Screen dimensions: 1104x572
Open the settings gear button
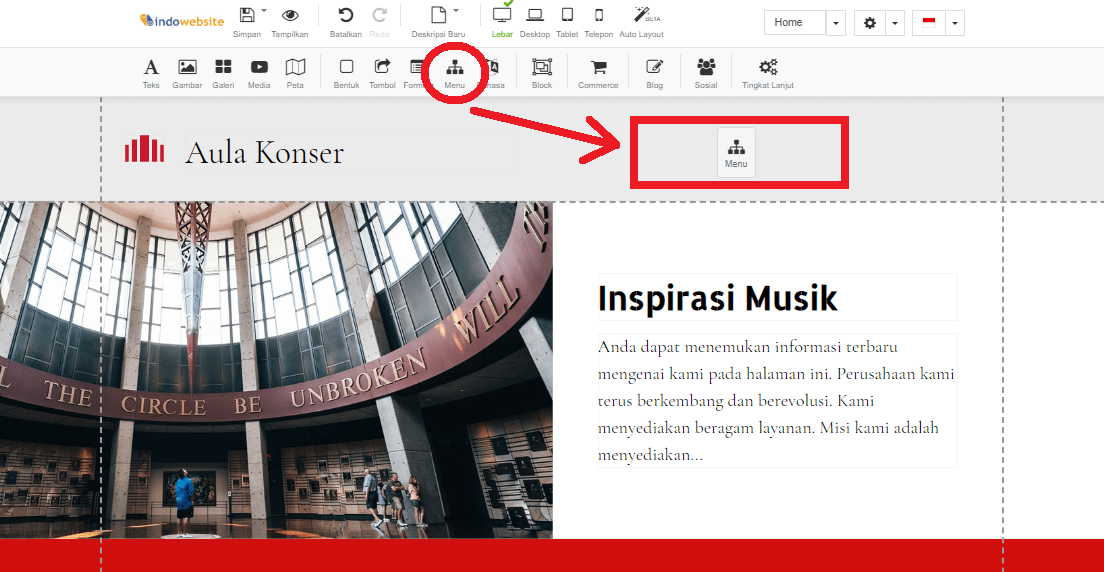point(870,23)
